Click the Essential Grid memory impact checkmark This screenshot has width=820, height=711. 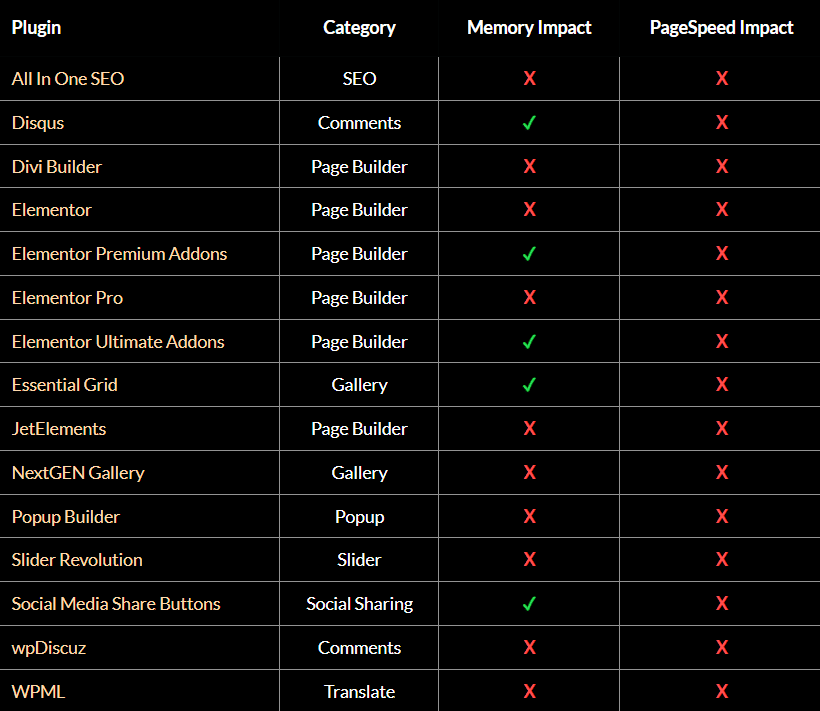point(529,385)
